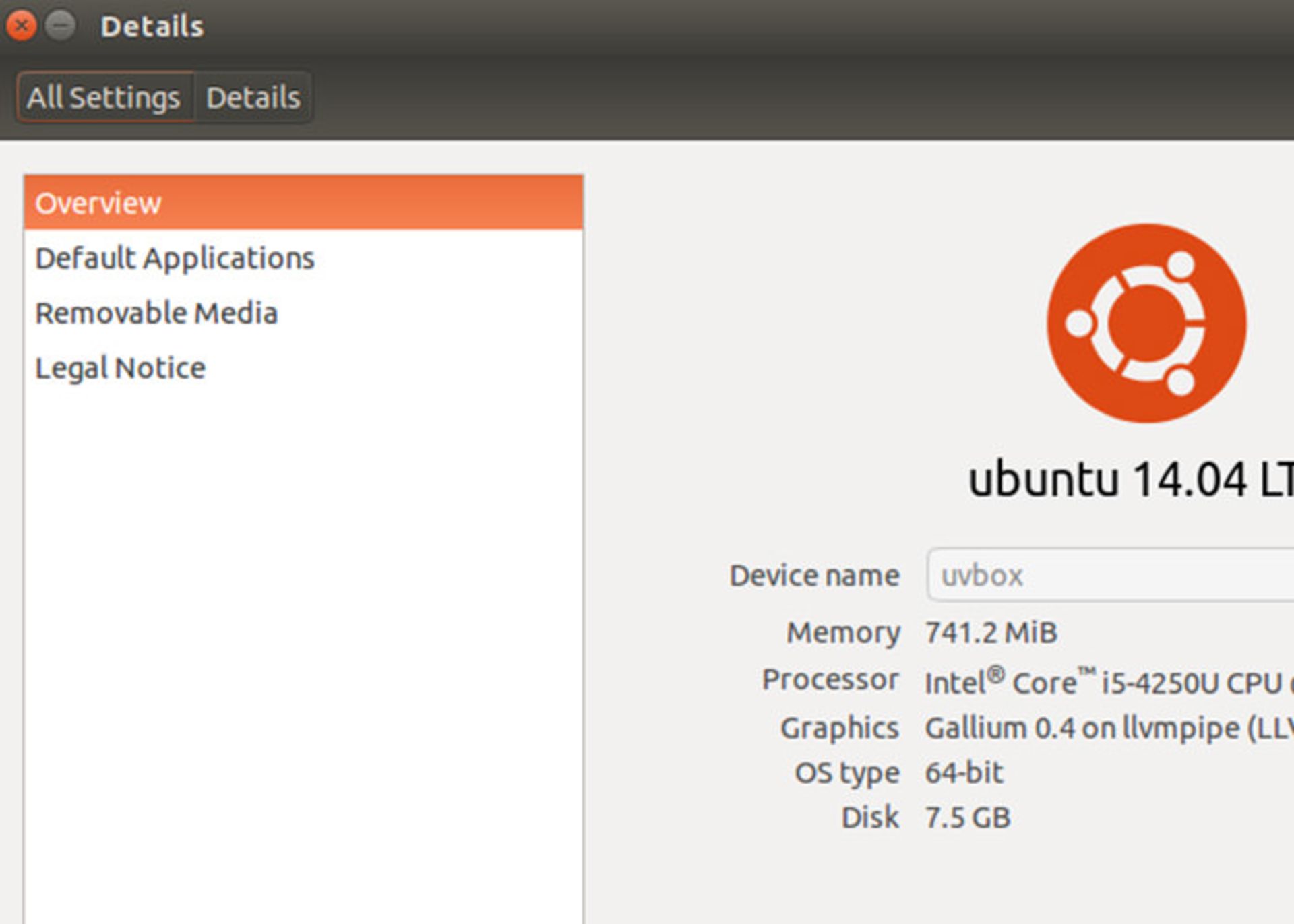Open the Legal Notice section

[x=120, y=369]
